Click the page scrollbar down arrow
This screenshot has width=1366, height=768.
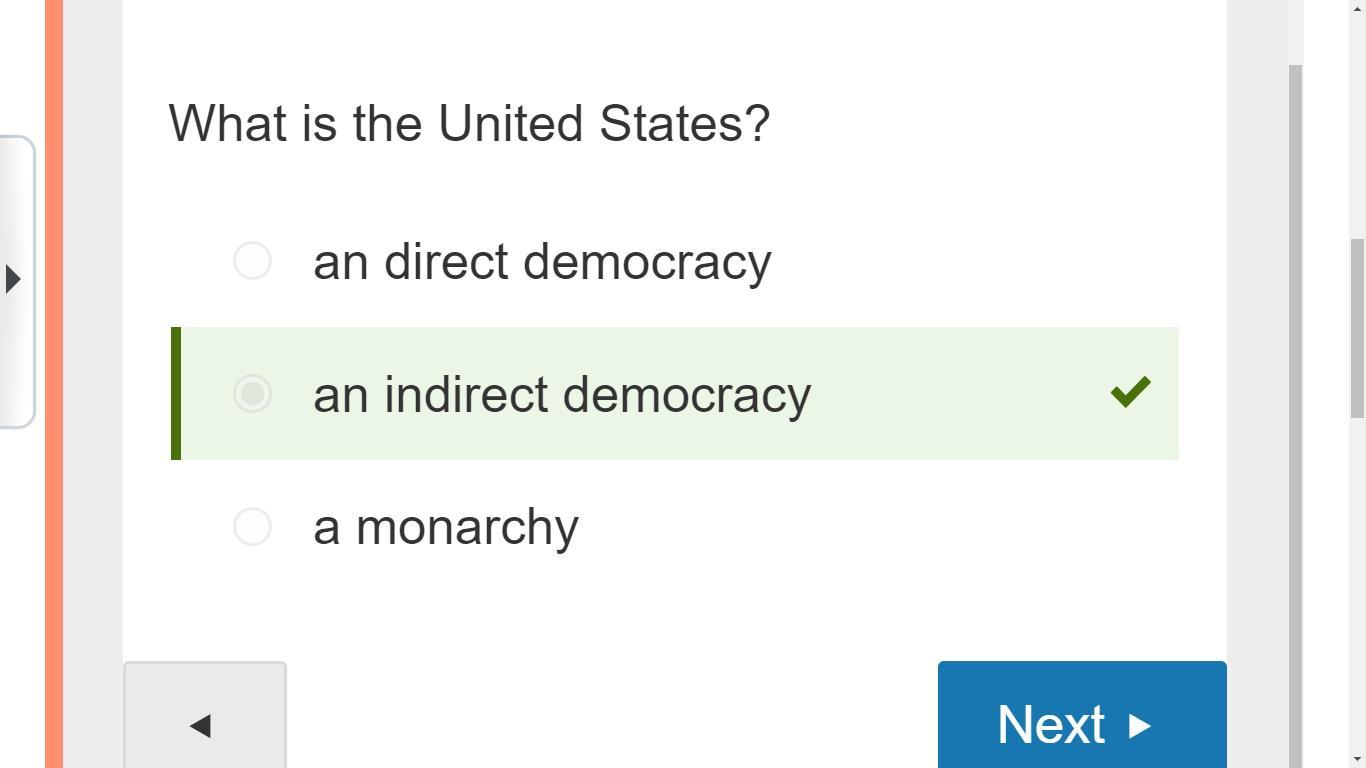(1357, 759)
